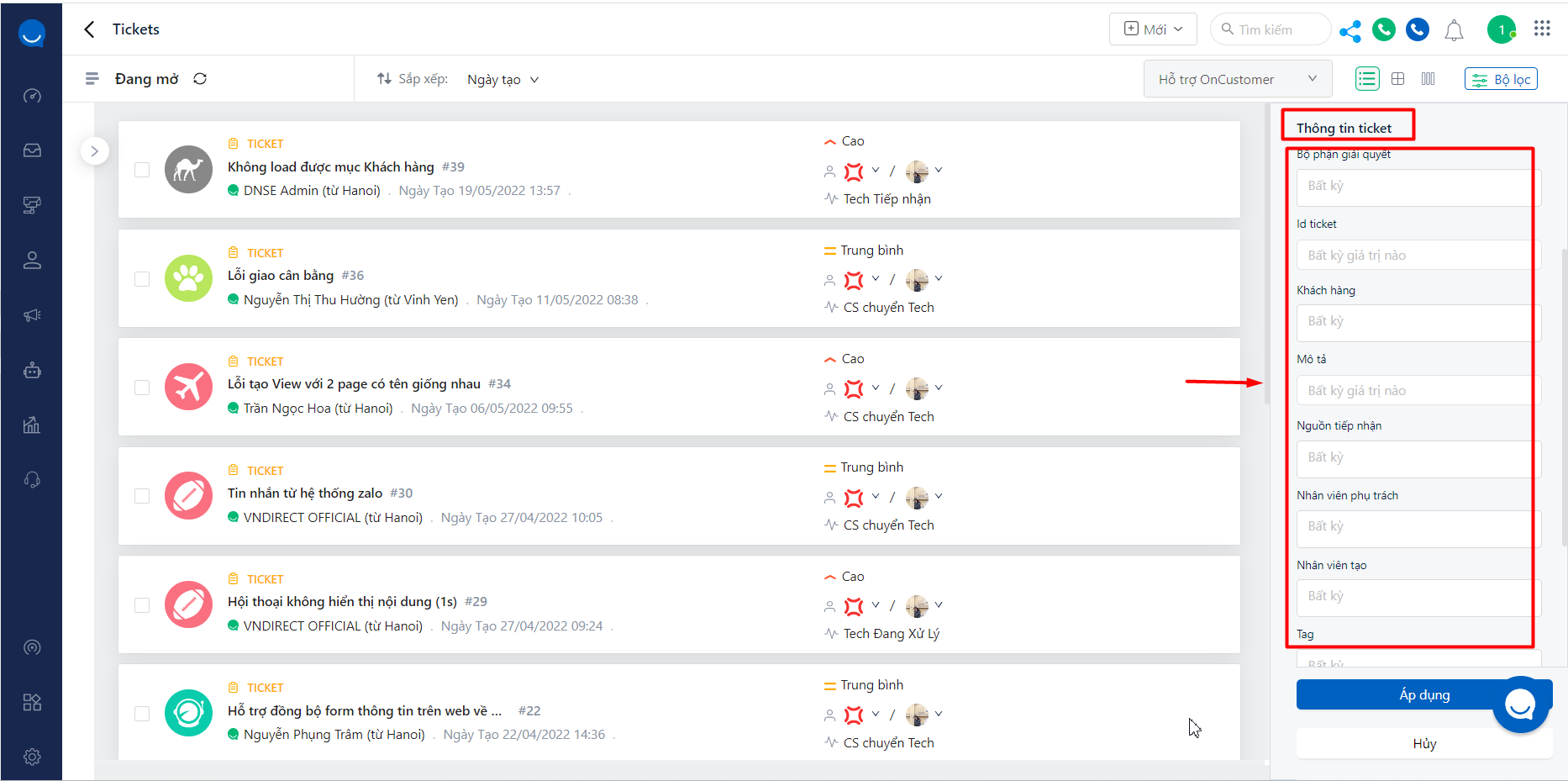The image size is (1568, 781).
Task: Click the green phone call icon
Action: coord(1384,29)
